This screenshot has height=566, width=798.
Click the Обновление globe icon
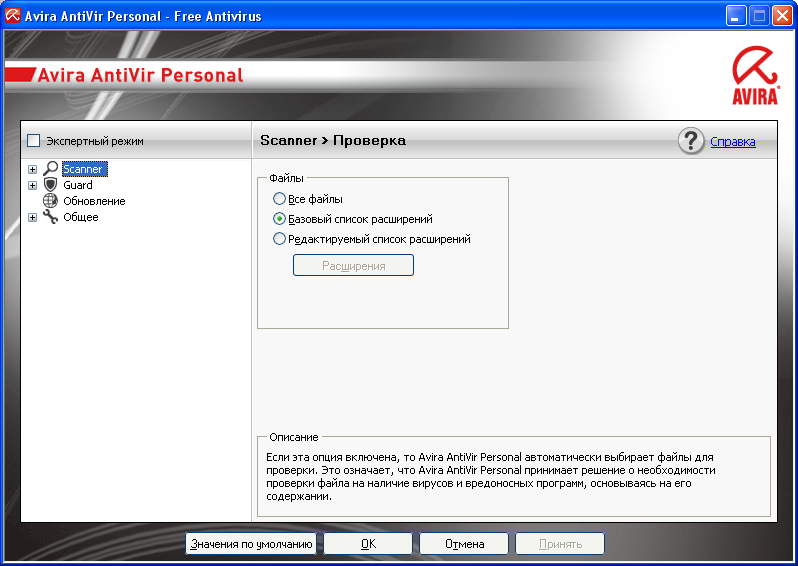pyautogui.click(x=50, y=201)
